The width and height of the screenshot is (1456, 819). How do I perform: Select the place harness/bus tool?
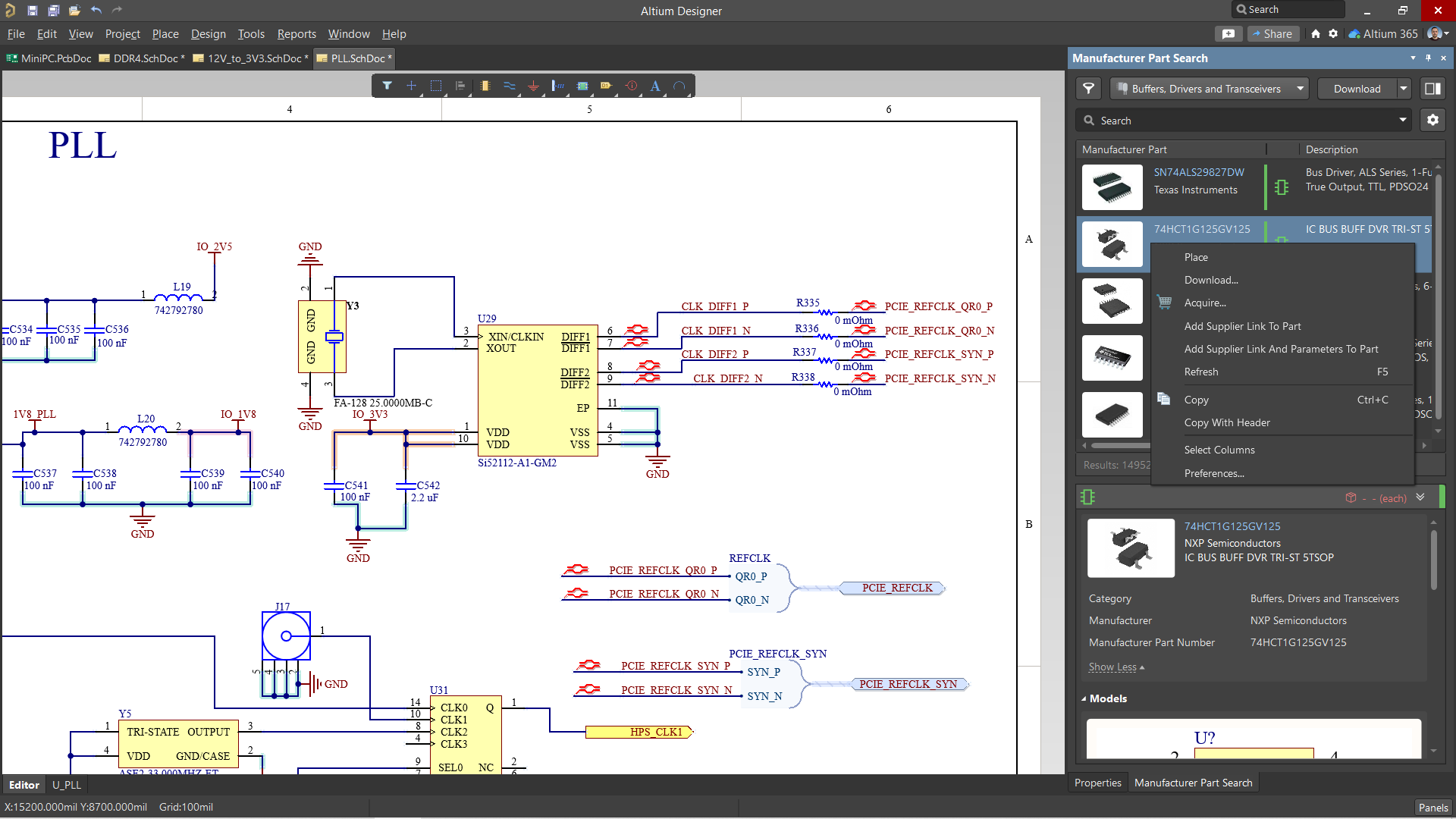pyautogui.click(x=558, y=86)
